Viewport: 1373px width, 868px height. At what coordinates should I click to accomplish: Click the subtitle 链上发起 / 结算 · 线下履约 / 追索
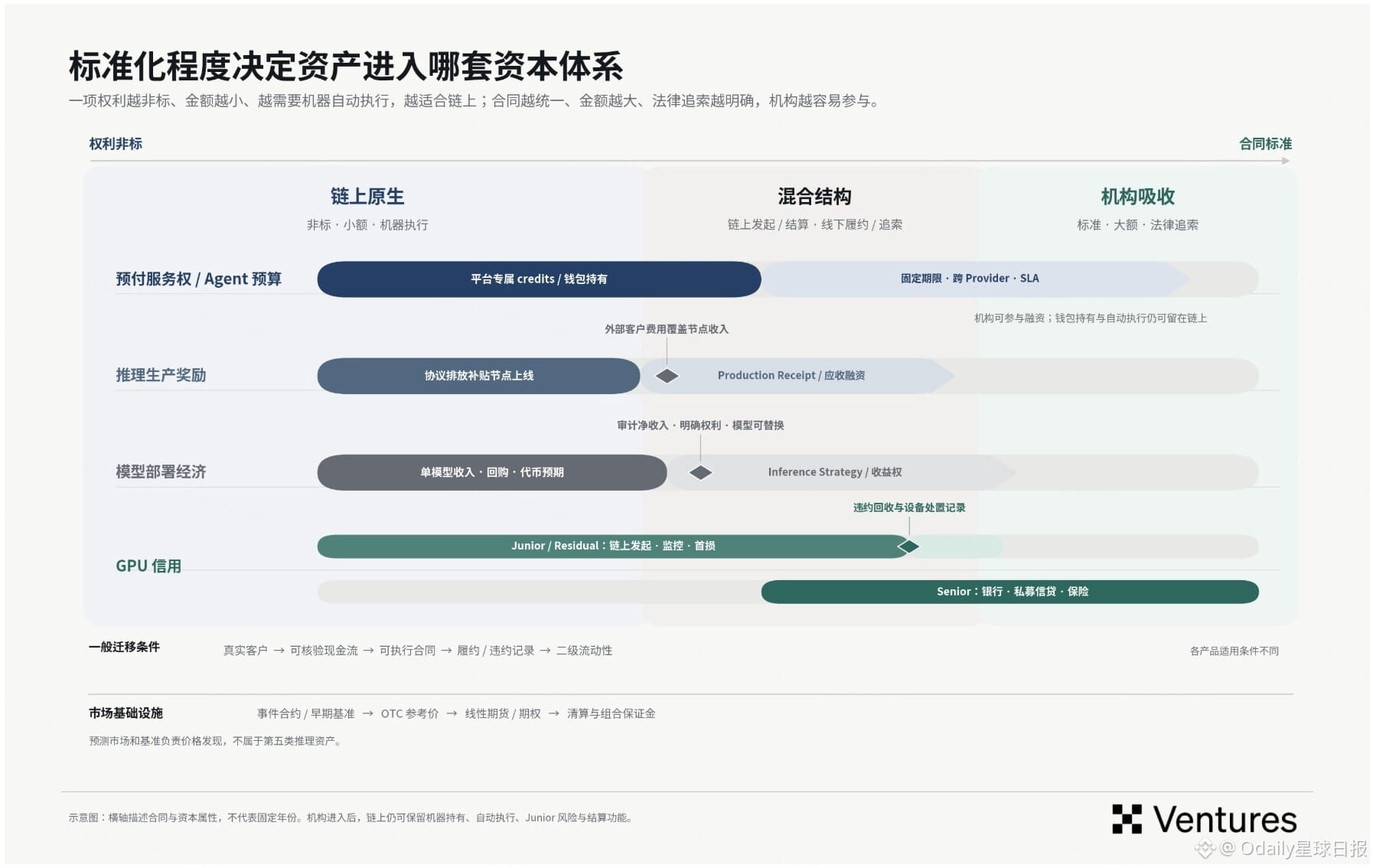pos(814,224)
